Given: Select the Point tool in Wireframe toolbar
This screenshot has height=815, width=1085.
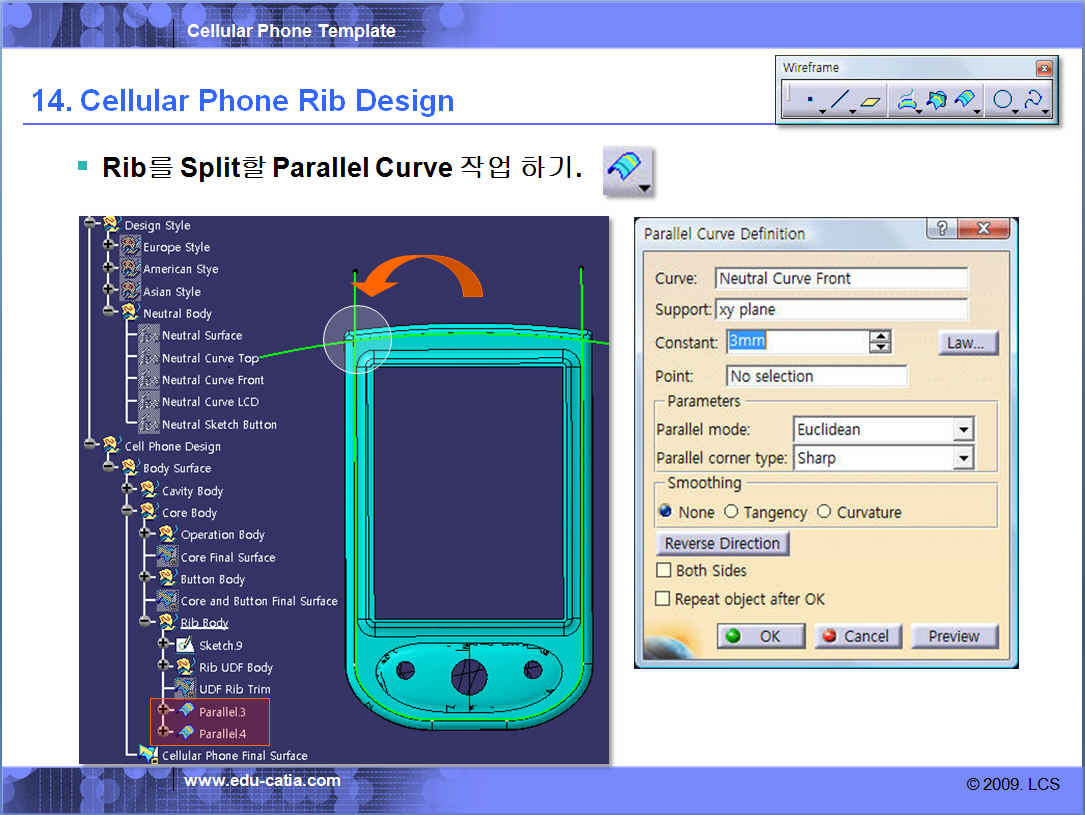Looking at the screenshot, I should (x=809, y=101).
